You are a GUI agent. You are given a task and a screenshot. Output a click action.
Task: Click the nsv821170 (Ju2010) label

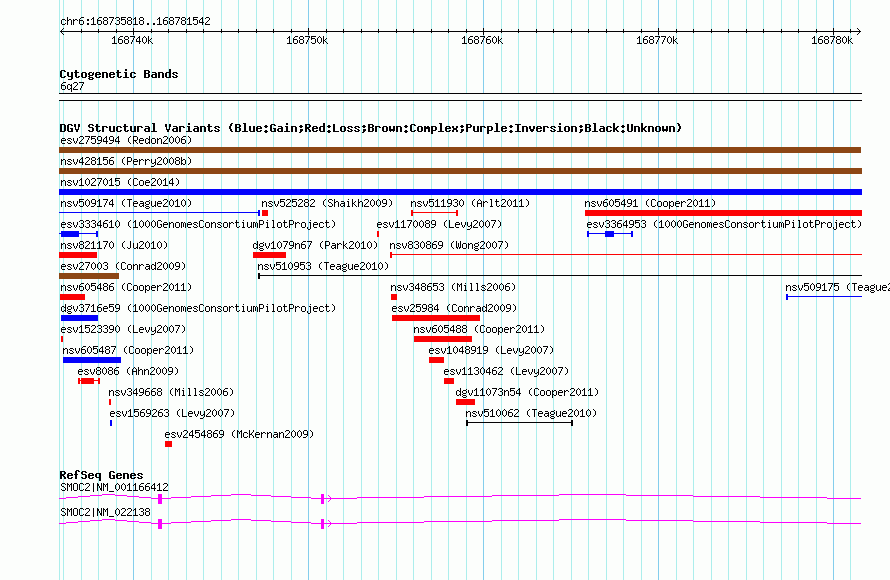point(114,245)
